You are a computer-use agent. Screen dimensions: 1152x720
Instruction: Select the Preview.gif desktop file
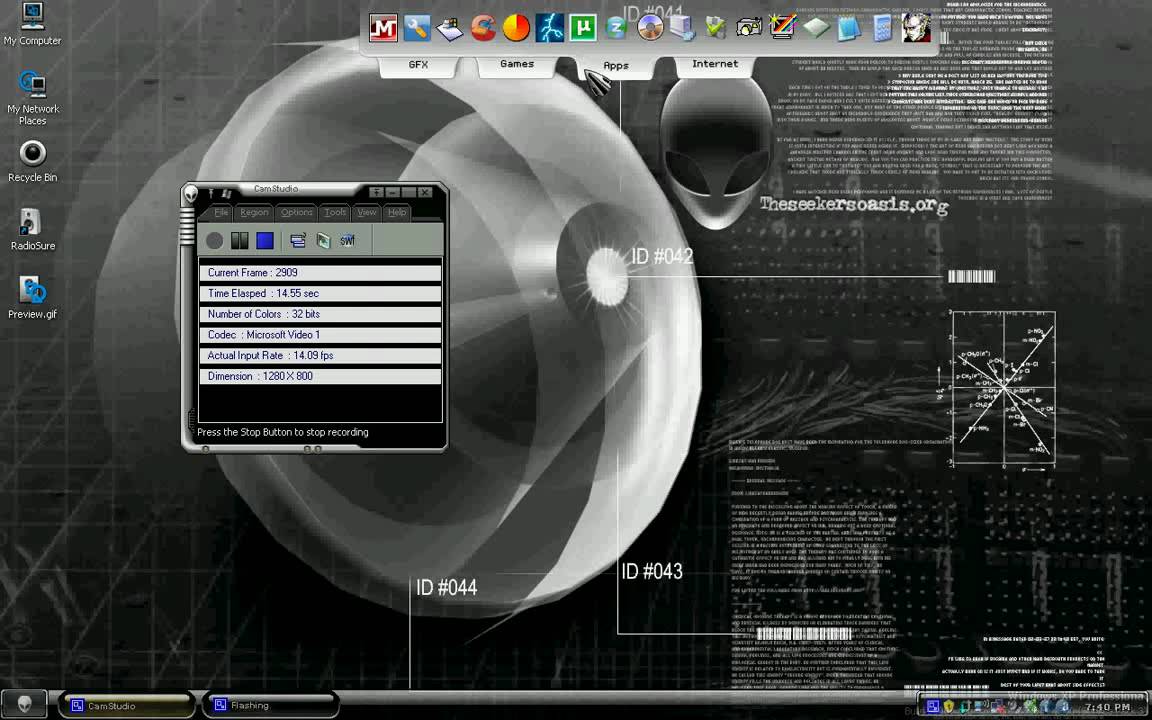click(32, 298)
